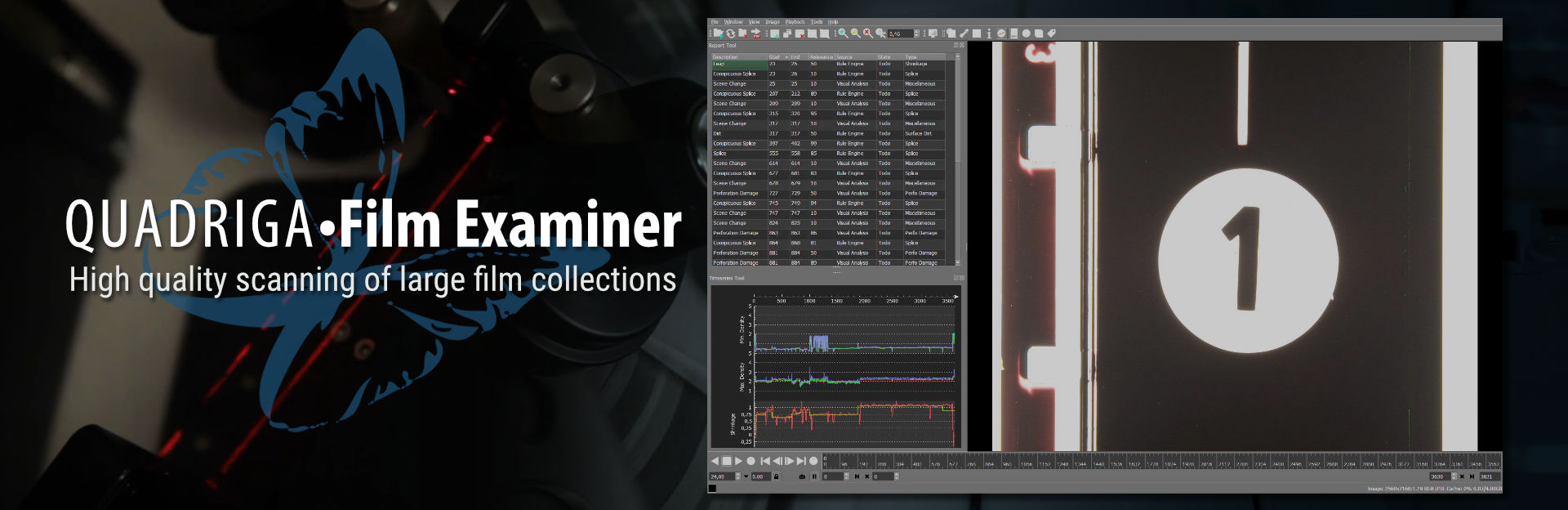Select the 'Dirt' row in Report Tool
Image resolution: width=1568 pixels, height=510 pixels.
pos(828,133)
